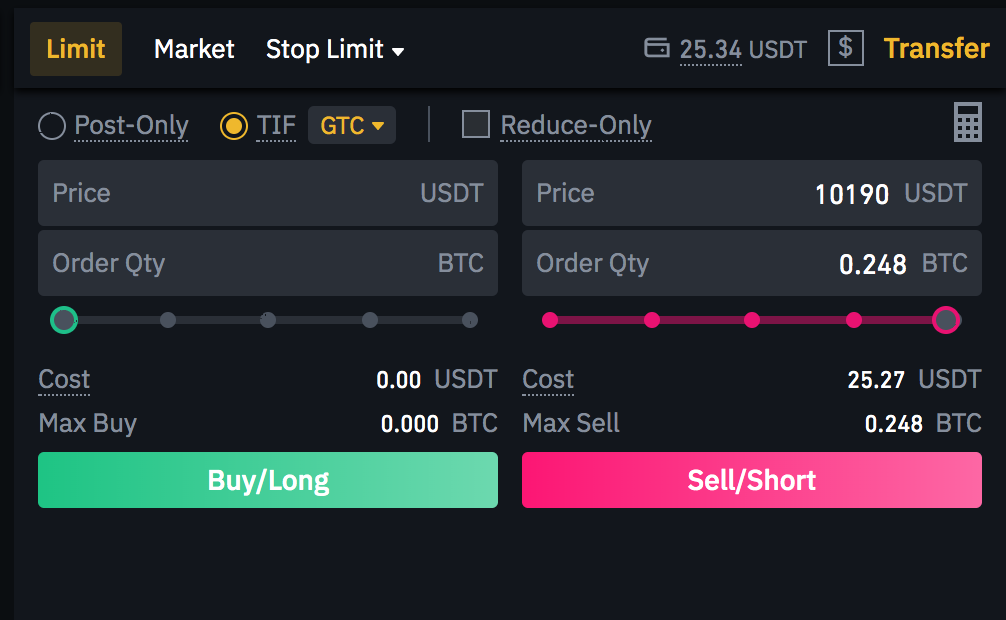Image resolution: width=1006 pixels, height=620 pixels.
Task: Open the GTC time-in-force dropdown
Action: 351,125
